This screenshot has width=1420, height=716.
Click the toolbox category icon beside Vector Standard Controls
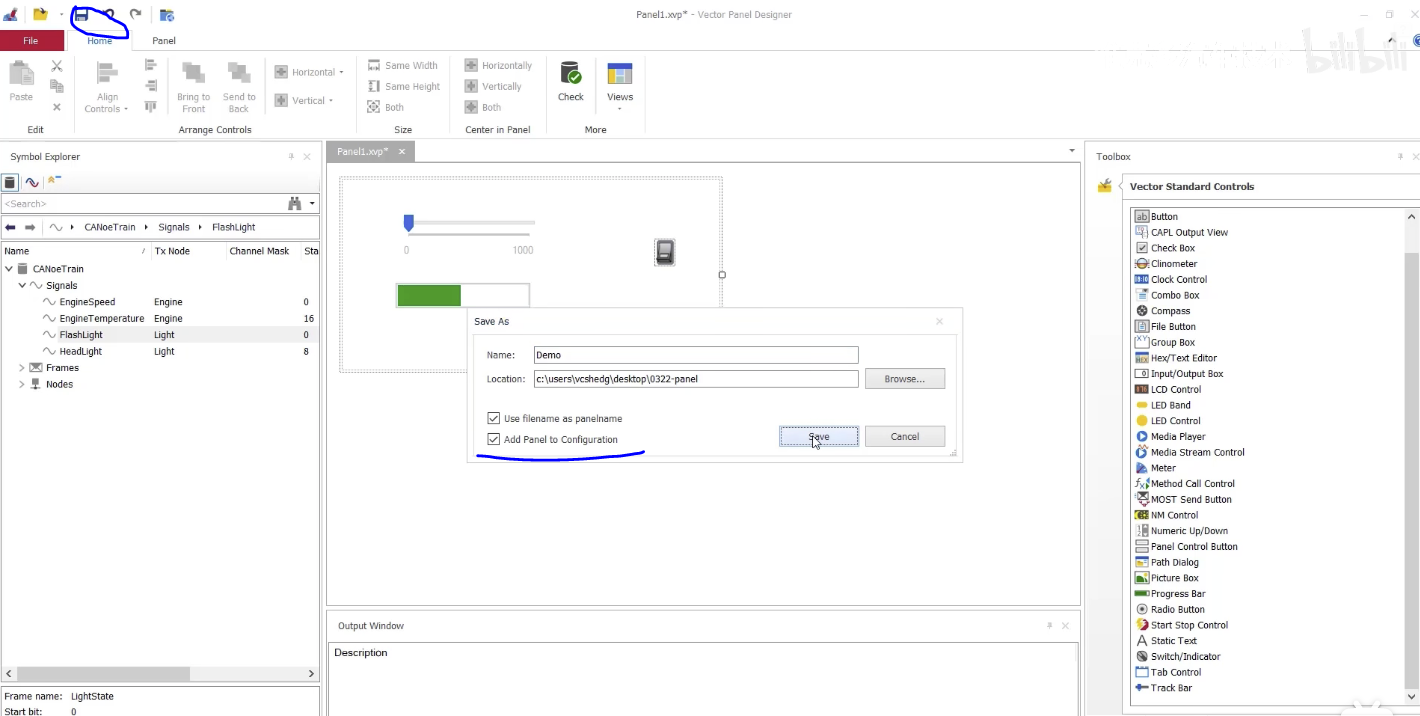coord(1104,186)
